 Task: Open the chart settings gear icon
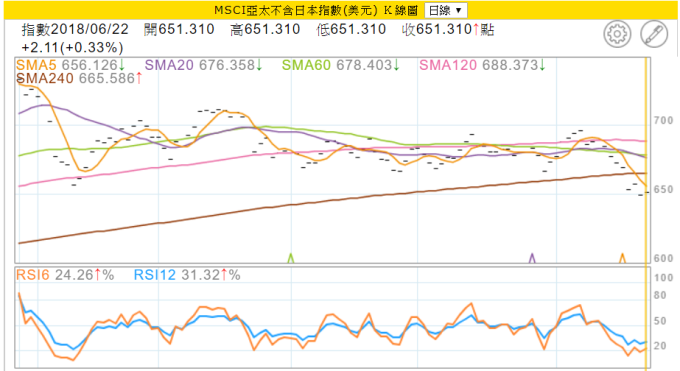(x=617, y=34)
